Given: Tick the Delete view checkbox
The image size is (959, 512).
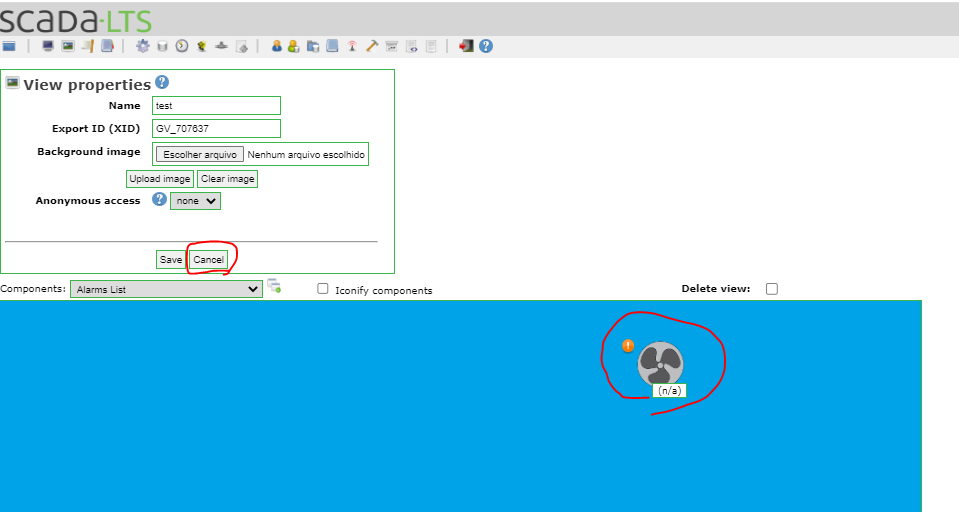Looking at the screenshot, I should click(772, 289).
